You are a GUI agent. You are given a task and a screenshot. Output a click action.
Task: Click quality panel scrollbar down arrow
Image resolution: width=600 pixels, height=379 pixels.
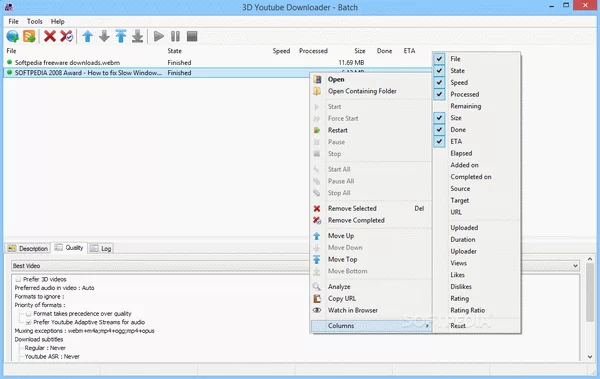pyautogui.click(x=590, y=356)
